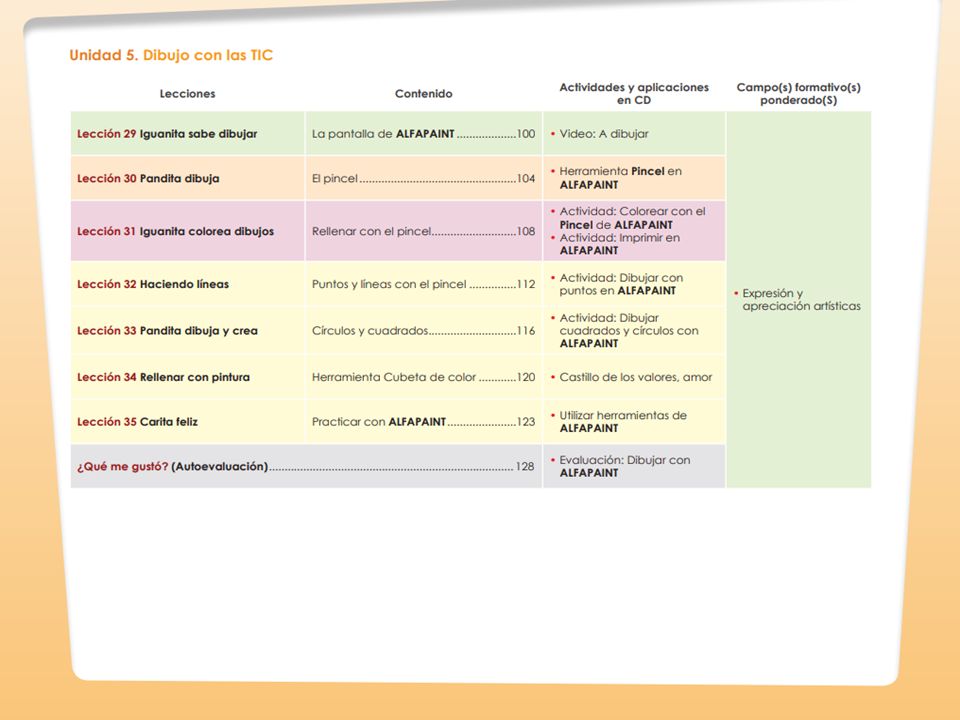The image size is (960, 720).
Task: Click Expresión y apreciación artísticas cell
Action: 798,299
